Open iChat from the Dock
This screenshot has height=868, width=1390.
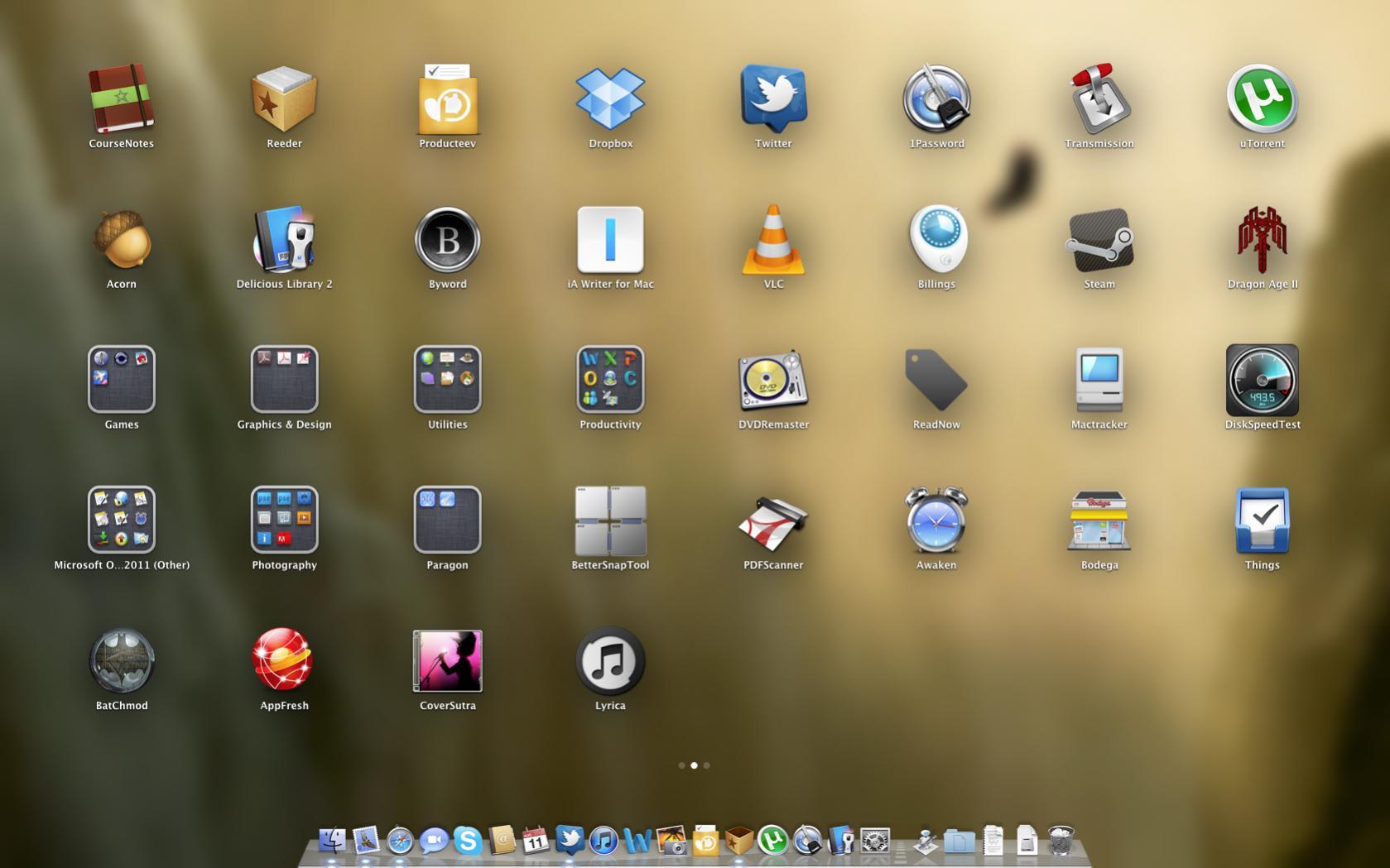click(434, 841)
